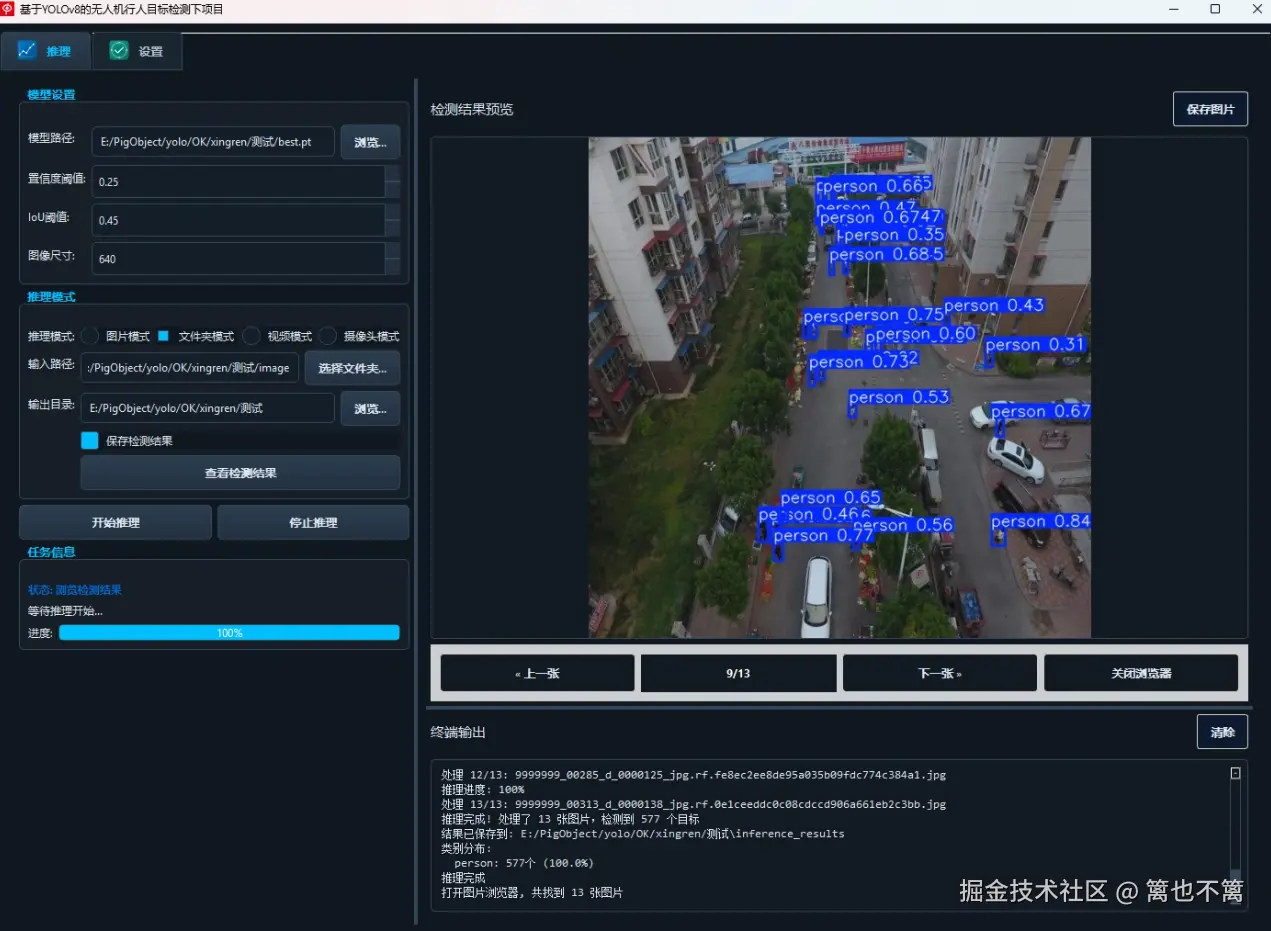
Task: Click 清除 to clear the terminal output
Action: point(1222,731)
